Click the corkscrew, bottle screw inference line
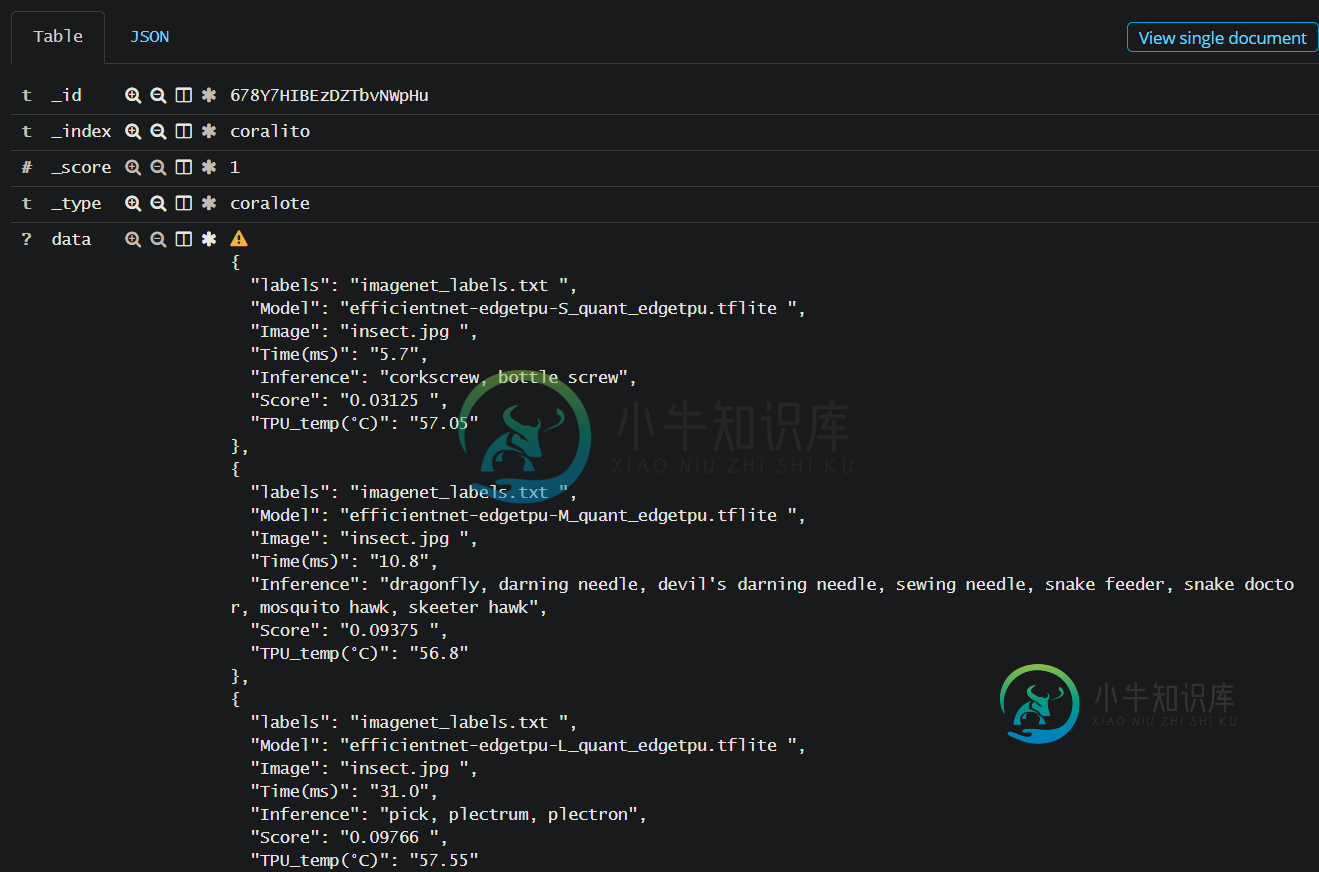The height and width of the screenshot is (872, 1319). (x=444, y=377)
